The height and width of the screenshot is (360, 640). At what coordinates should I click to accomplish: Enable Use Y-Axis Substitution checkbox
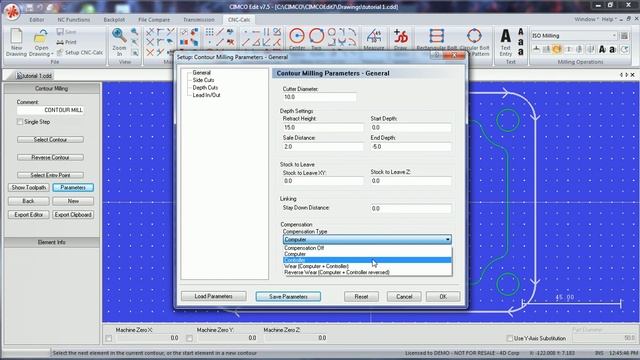(x=509, y=338)
